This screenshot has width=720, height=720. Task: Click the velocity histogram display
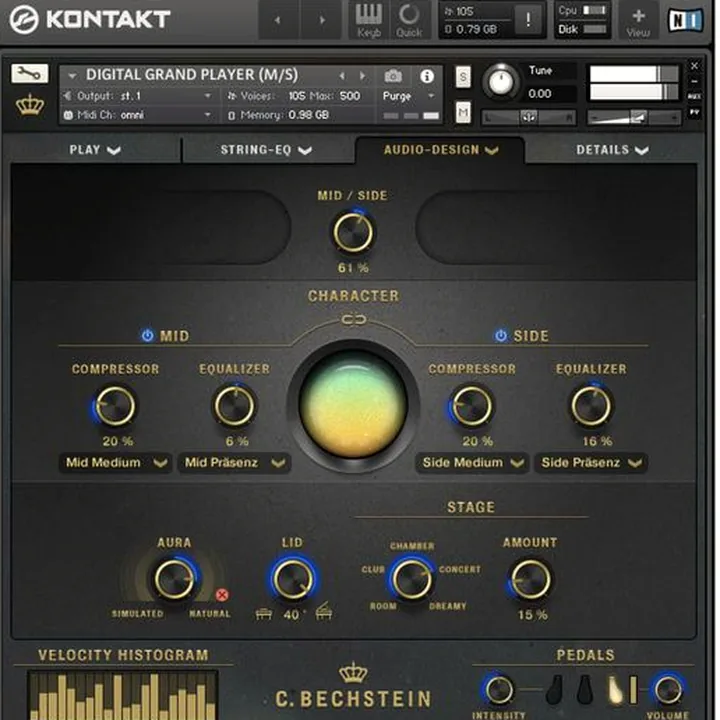123,695
